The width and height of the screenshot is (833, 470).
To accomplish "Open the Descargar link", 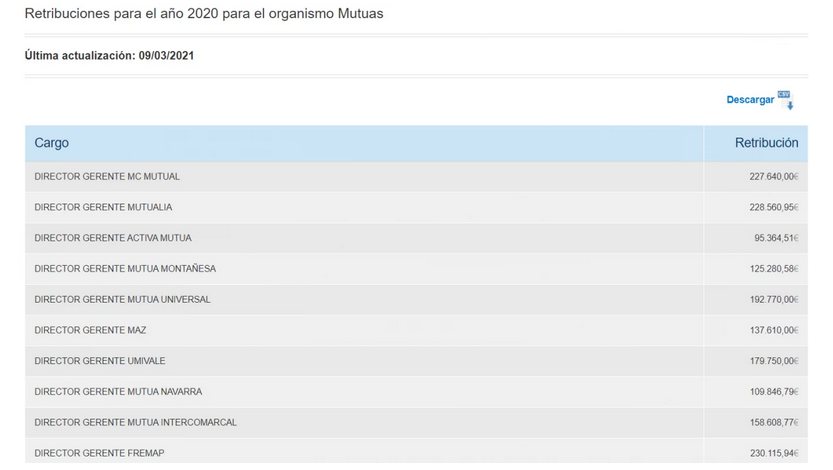I will click(x=750, y=100).
